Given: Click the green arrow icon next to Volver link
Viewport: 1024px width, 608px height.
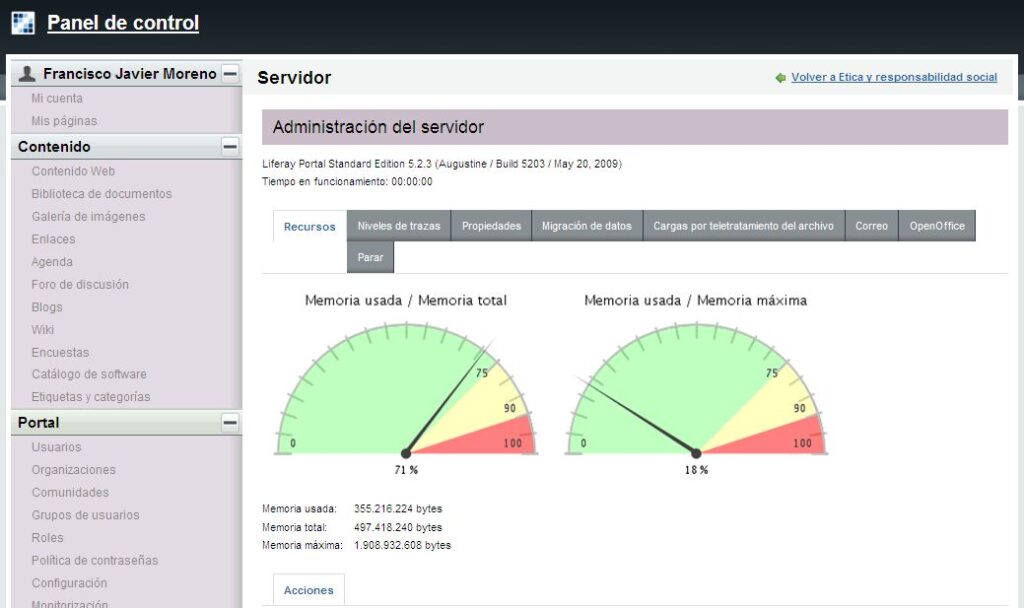Looking at the screenshot, I should (780, 78).
